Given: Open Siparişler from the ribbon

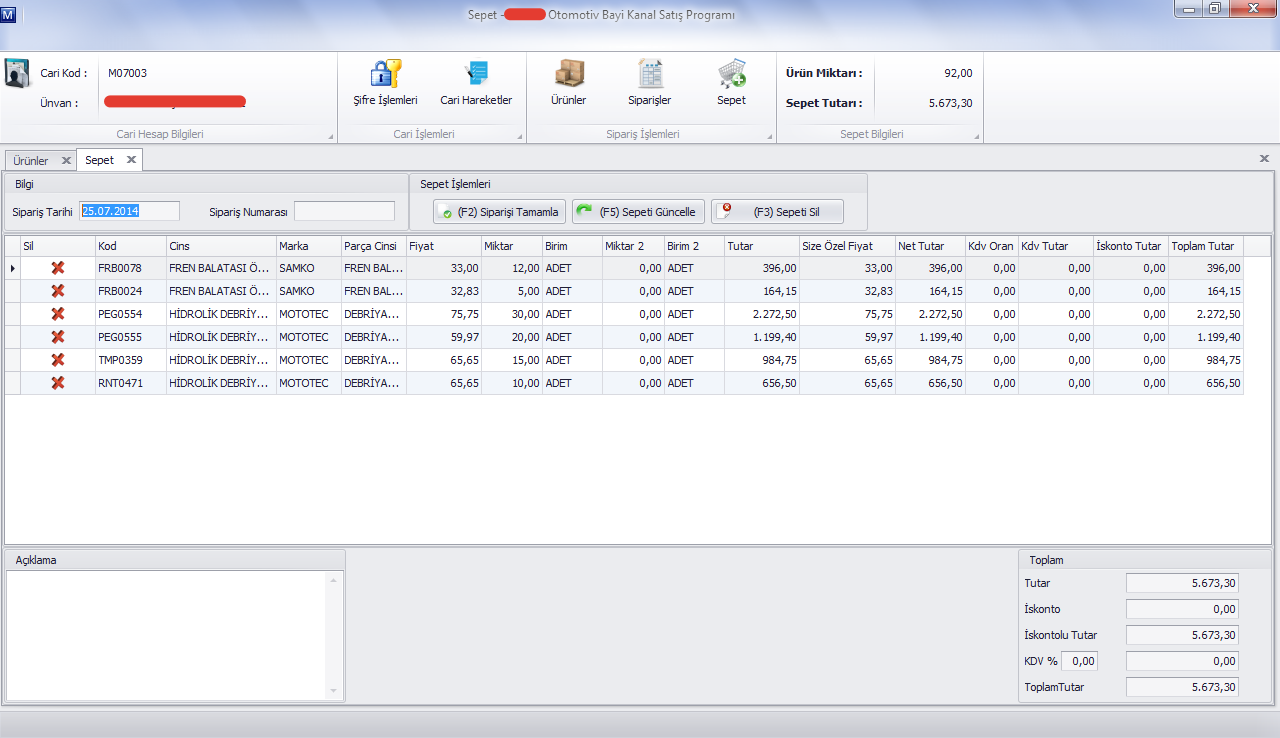Looking at the screenshot, I should click(650, 74).
